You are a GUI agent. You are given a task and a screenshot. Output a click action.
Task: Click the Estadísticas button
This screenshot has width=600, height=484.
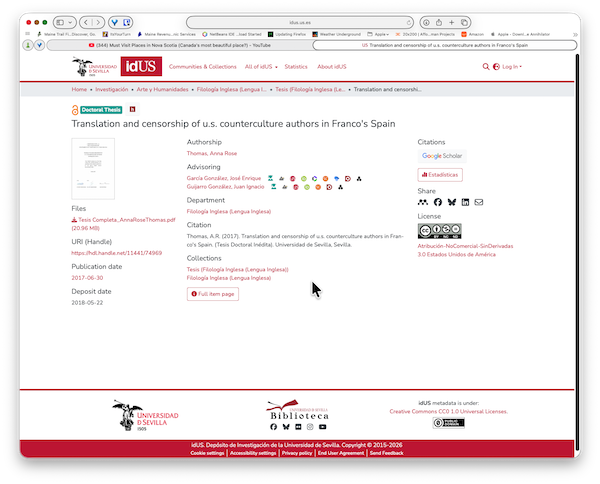point(440,174)
